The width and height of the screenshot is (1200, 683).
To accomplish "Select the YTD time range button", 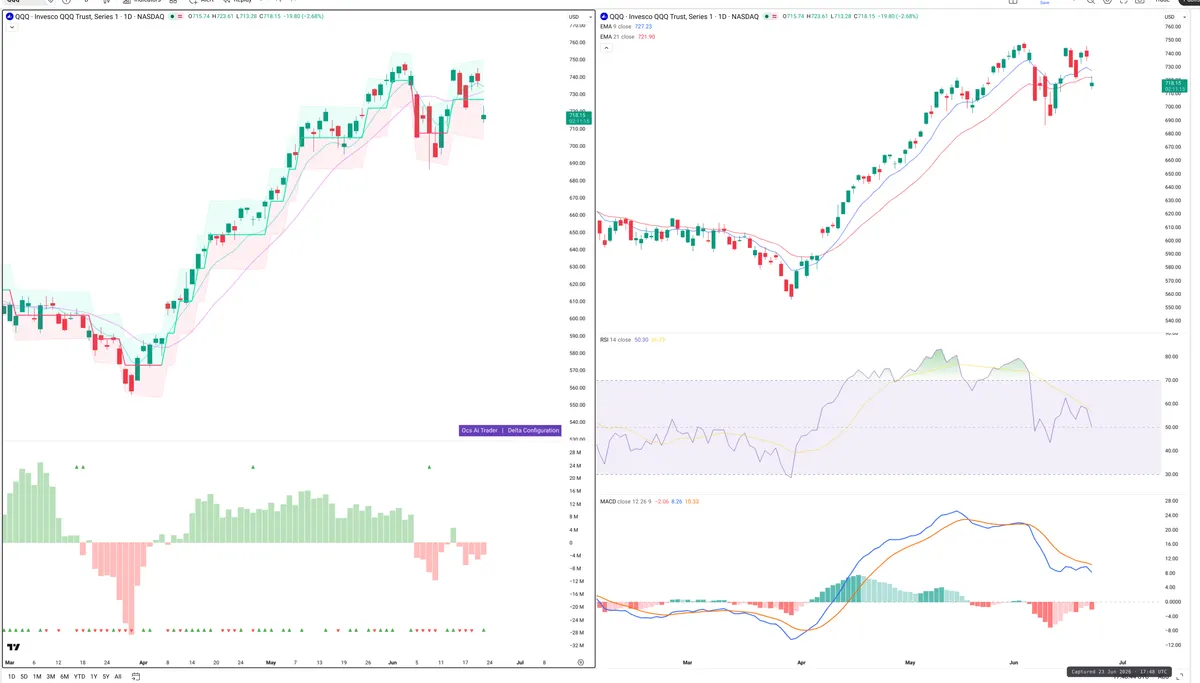I will coord(79,677).
